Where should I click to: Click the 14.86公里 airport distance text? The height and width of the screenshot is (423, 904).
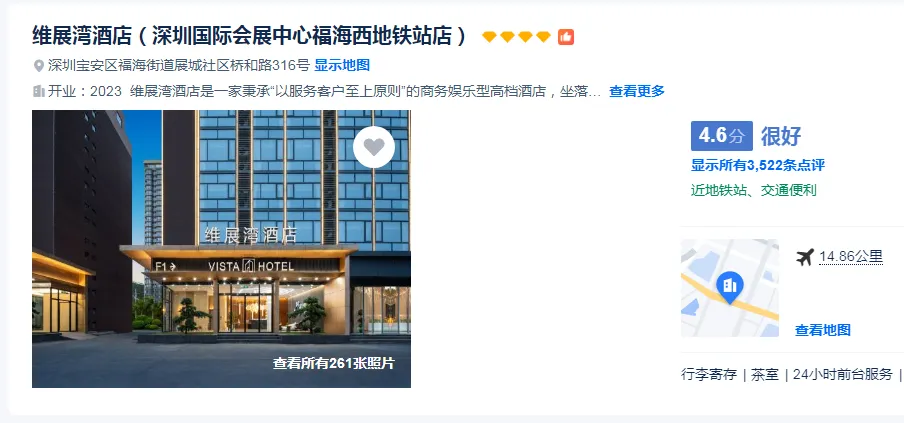[x=851, y=257]
